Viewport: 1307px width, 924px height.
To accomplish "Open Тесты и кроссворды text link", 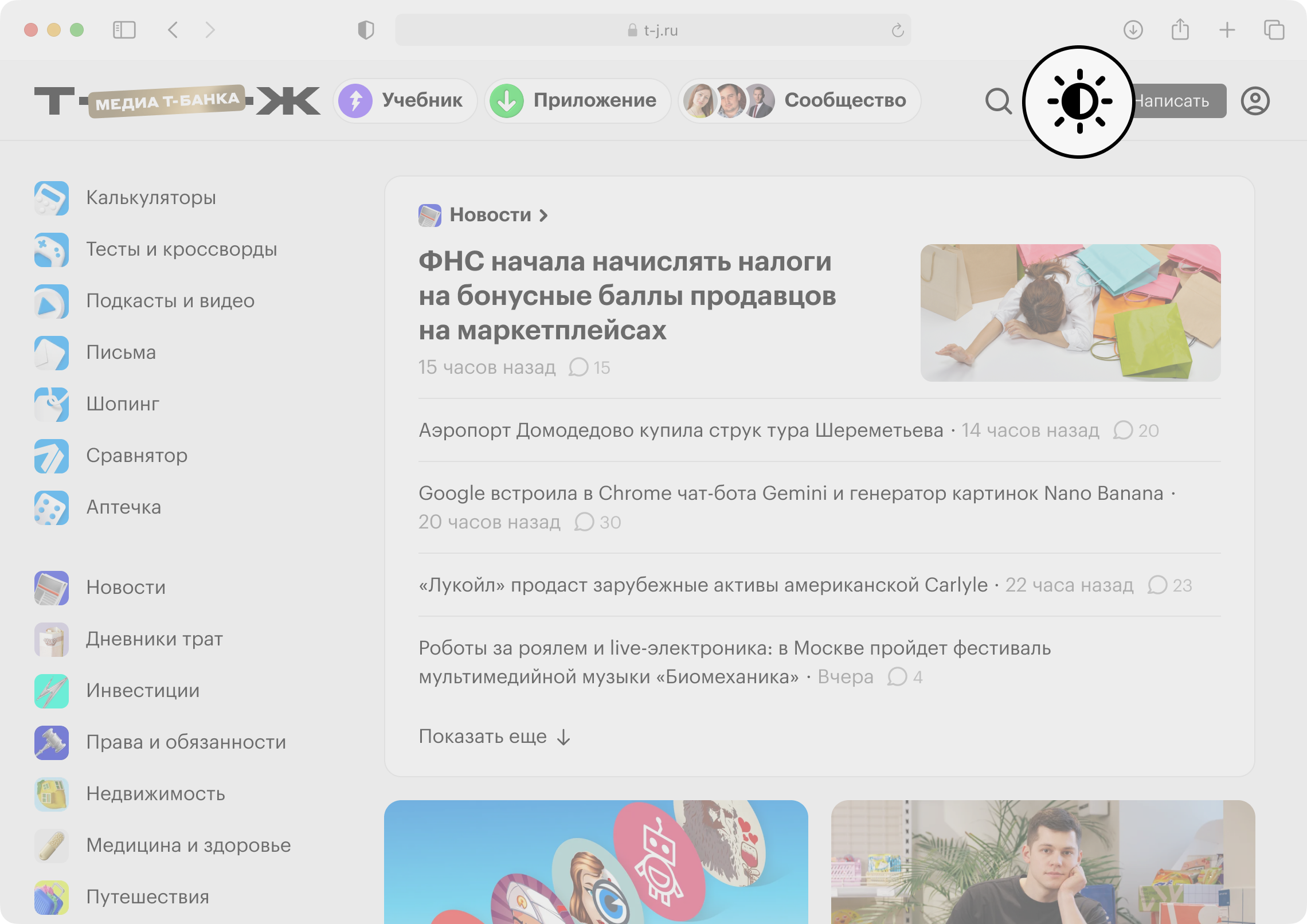I will 182,249.
